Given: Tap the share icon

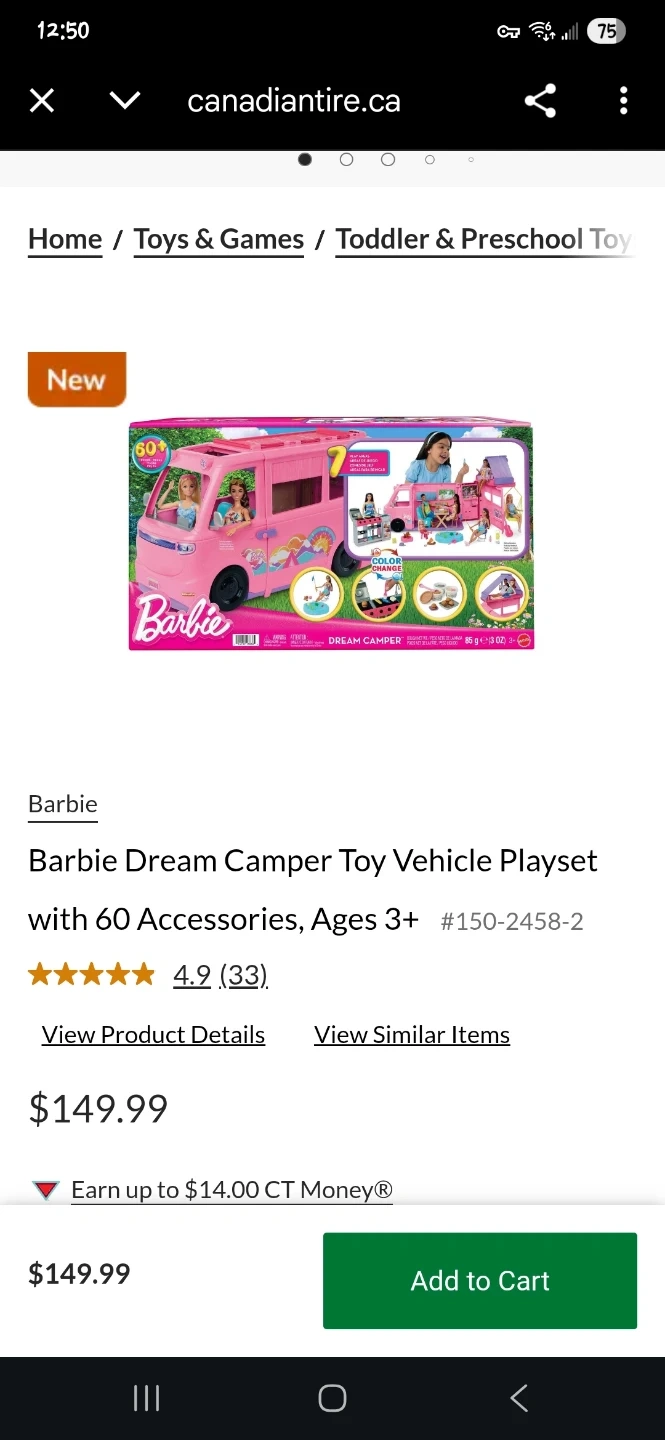Looking at the screenshot, I should 540,101.
